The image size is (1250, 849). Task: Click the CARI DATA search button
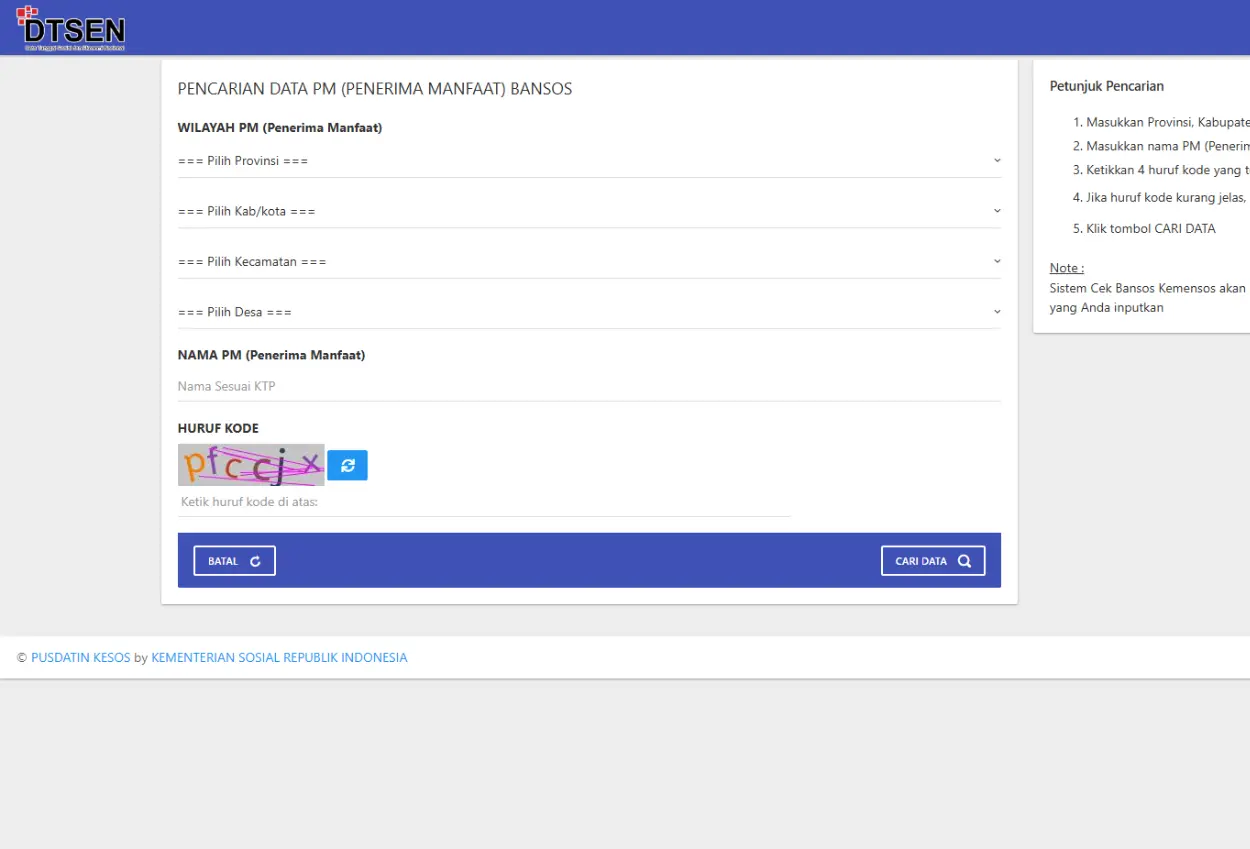[933, 561]
